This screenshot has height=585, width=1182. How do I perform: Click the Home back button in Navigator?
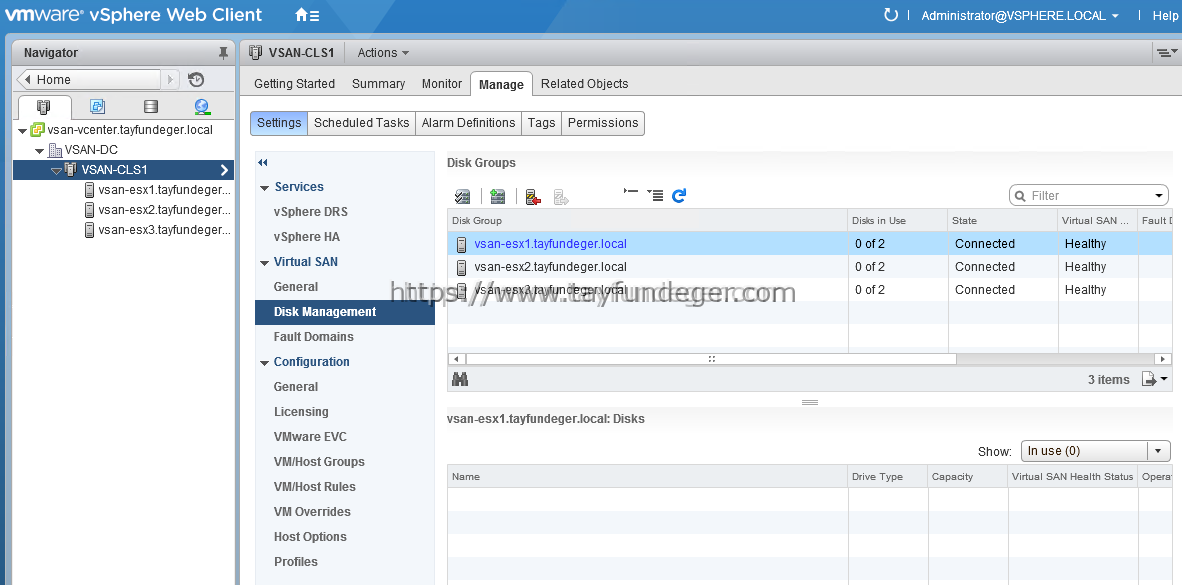[89, 79]
